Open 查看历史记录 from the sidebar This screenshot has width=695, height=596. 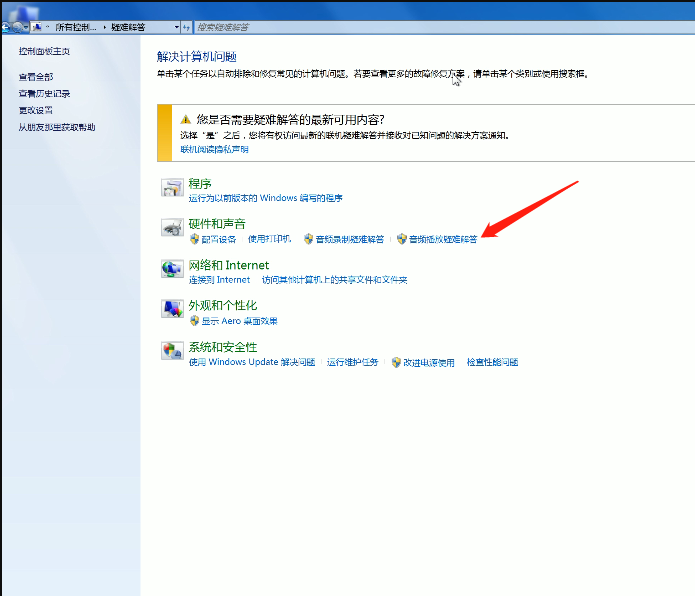pos(44,93)
